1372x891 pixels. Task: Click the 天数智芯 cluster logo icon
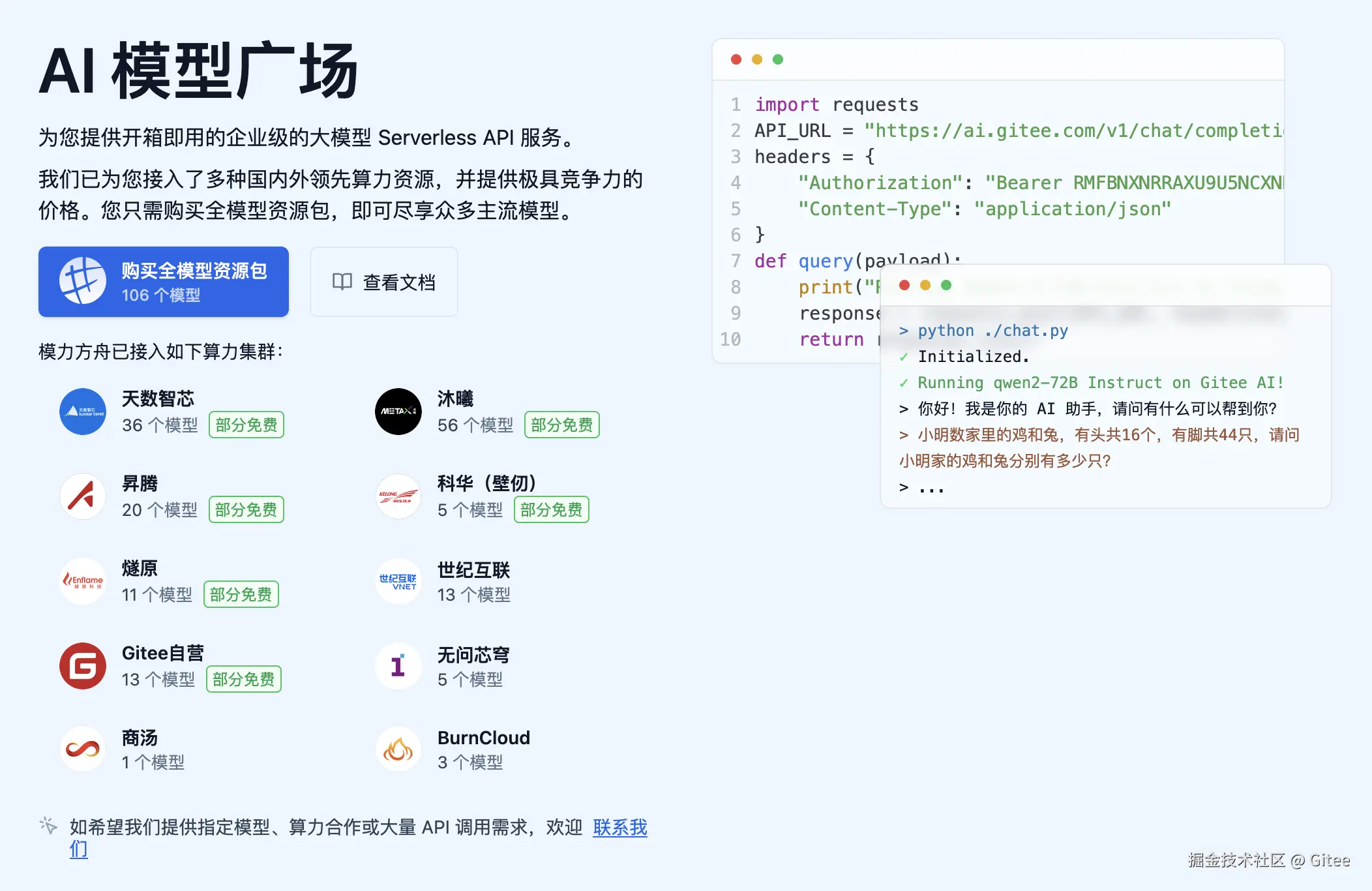83,412
